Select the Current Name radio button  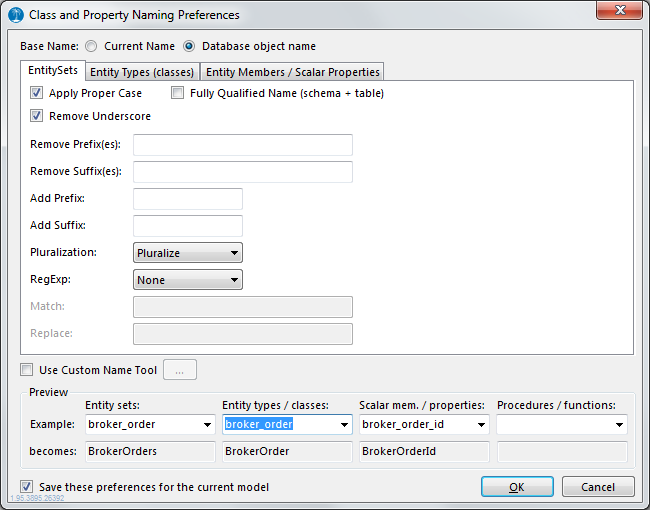click(92, 46)
